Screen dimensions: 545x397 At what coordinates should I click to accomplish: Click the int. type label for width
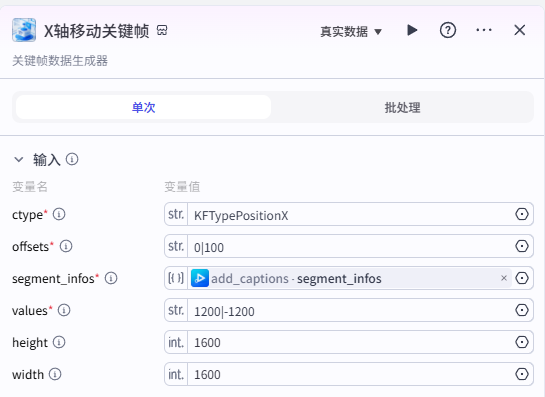pos(176,374)
